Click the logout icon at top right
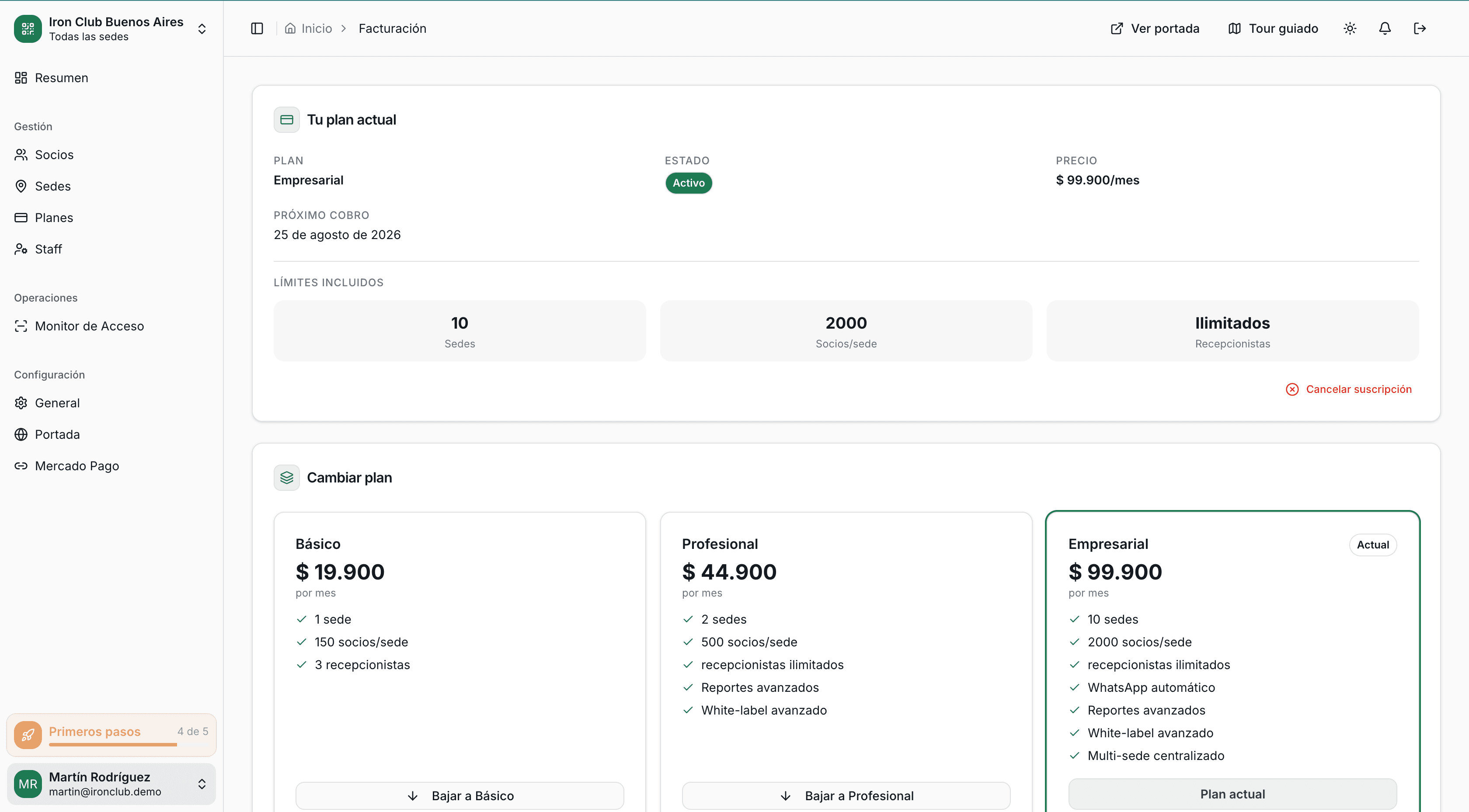Image resolution: width=1469 pixels, height=812 pixels. [1420, 28]
